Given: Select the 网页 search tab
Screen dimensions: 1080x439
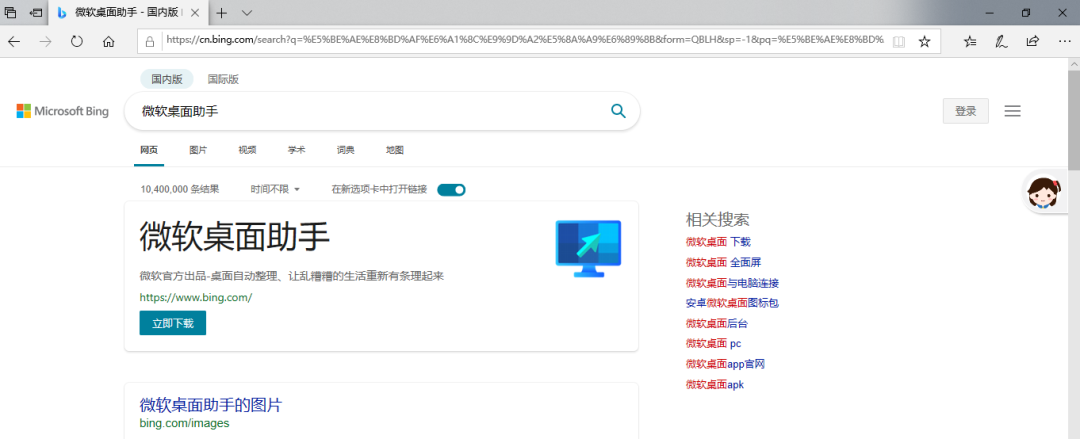Looking at the screenshot, I should (149, 150).
